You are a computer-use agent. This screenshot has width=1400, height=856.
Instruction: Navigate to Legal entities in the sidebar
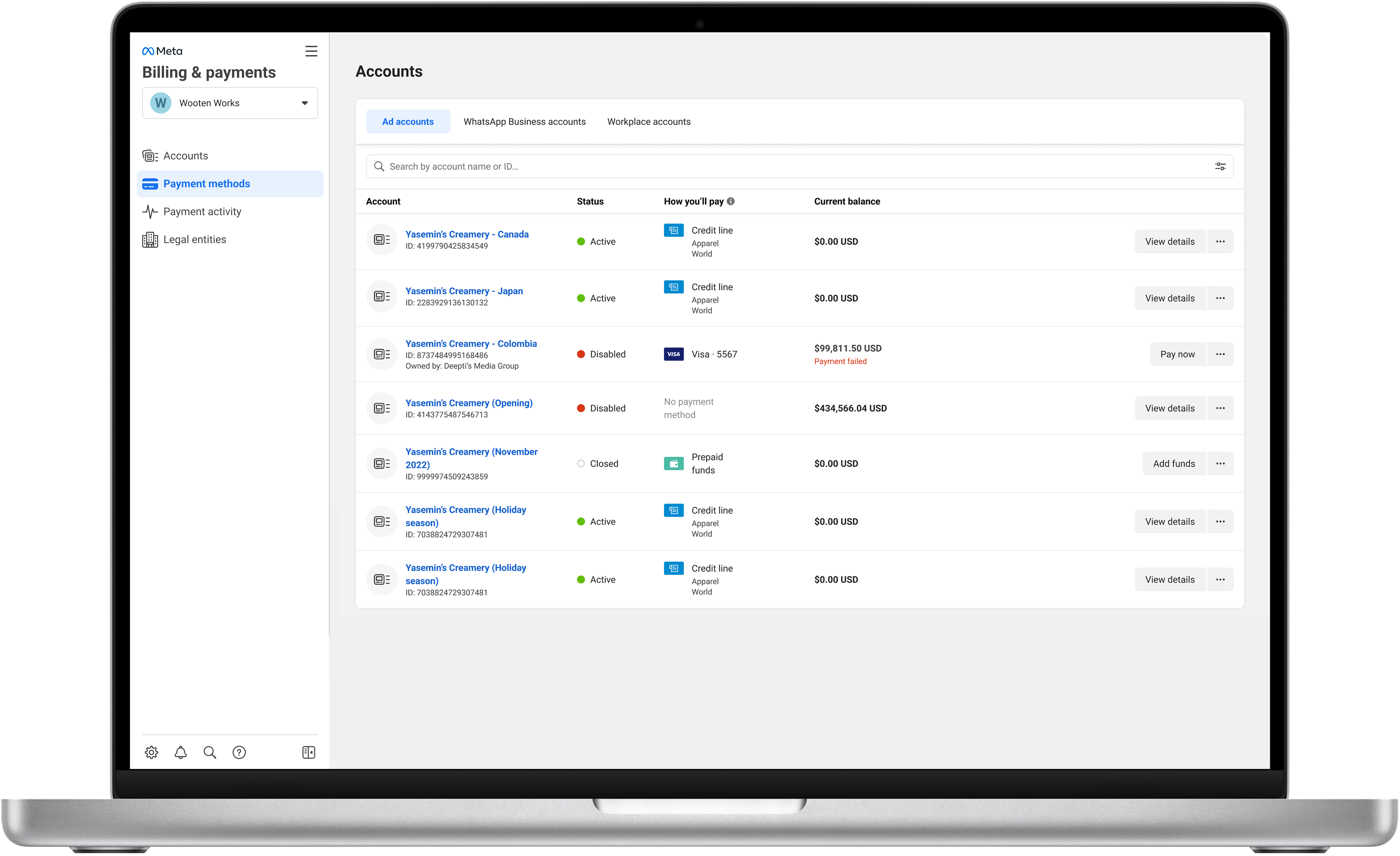[230, 239]
